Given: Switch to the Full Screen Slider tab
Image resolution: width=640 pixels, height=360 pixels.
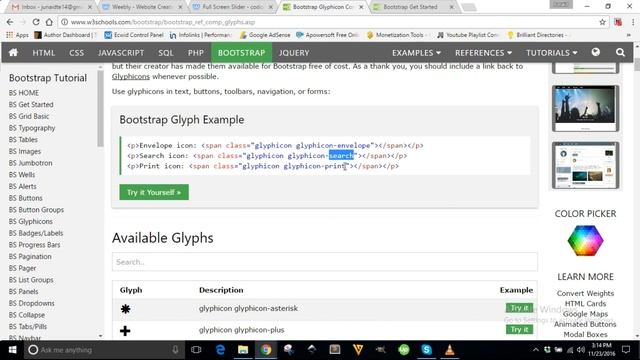Looking at the screenshot, I should 233,7.
